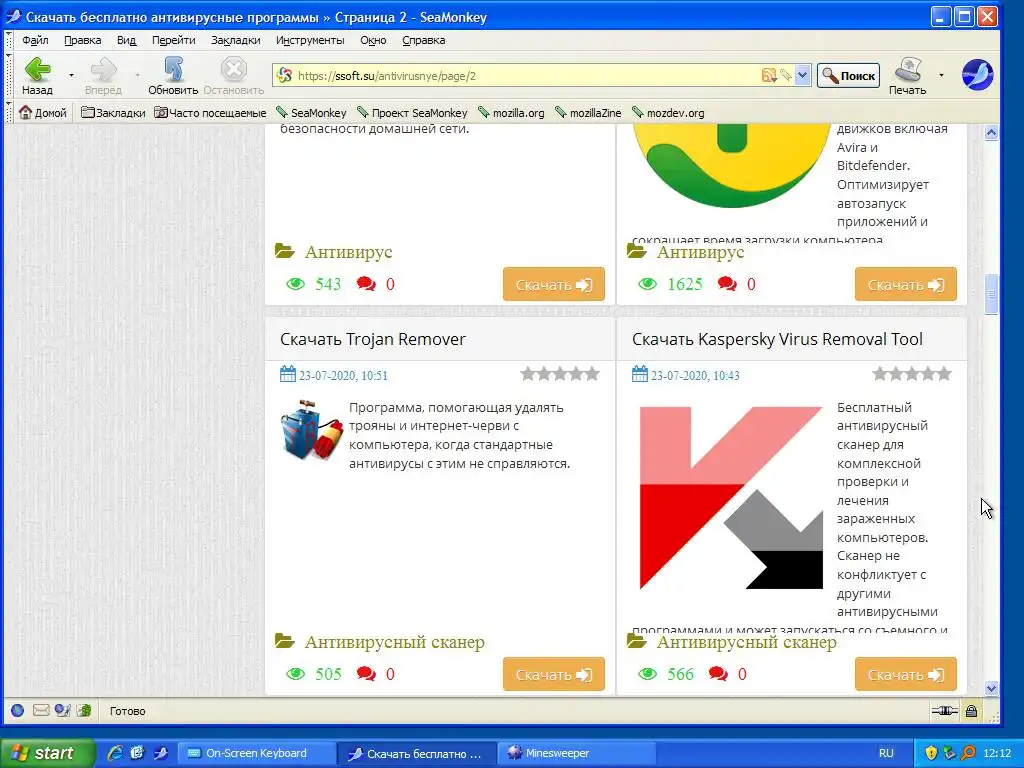This screenshot has height=768, width=1024.
Task: Open the Окно menu
Action: tap(373, 40)
